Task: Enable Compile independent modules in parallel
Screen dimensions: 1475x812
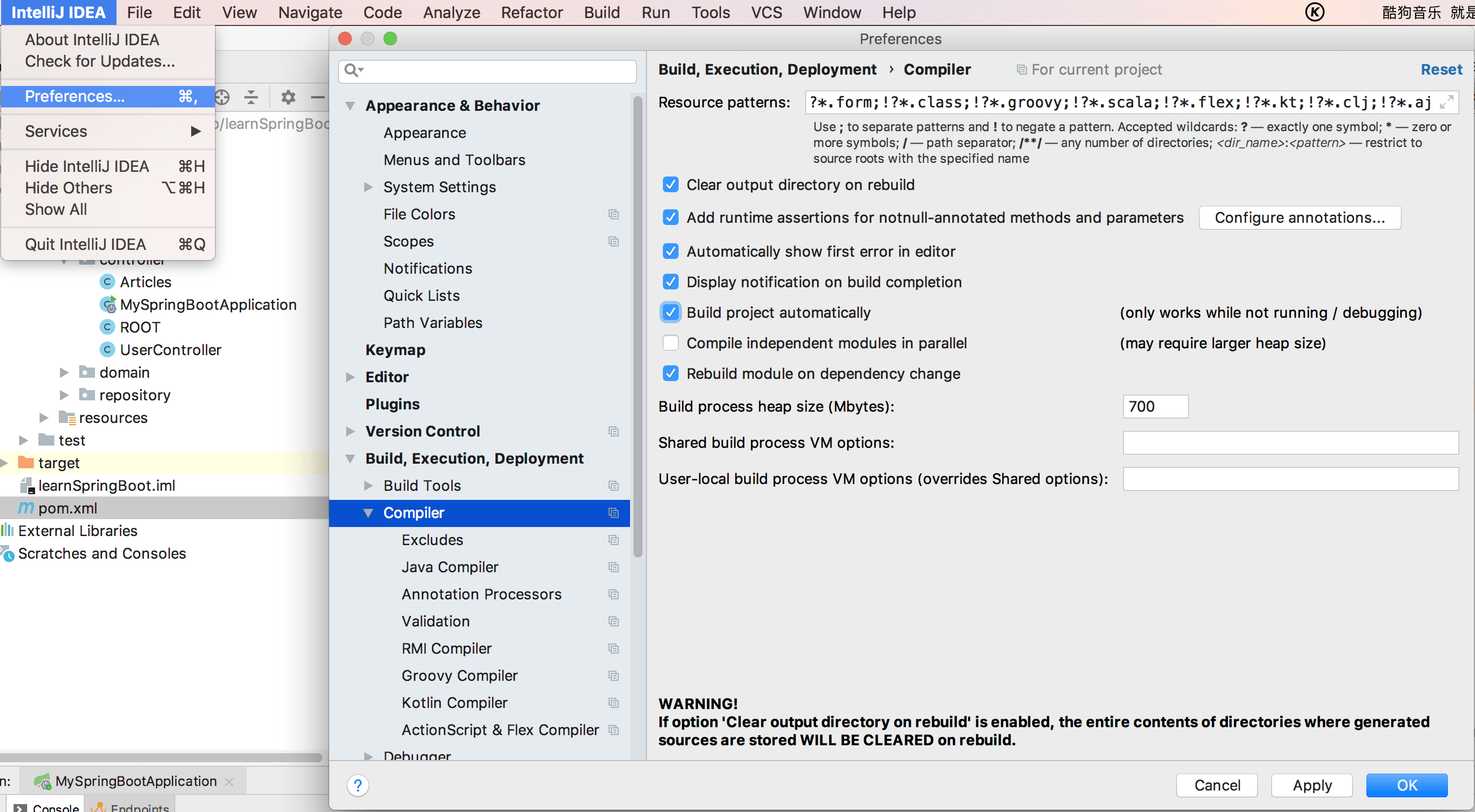Action: pos(671,343)
